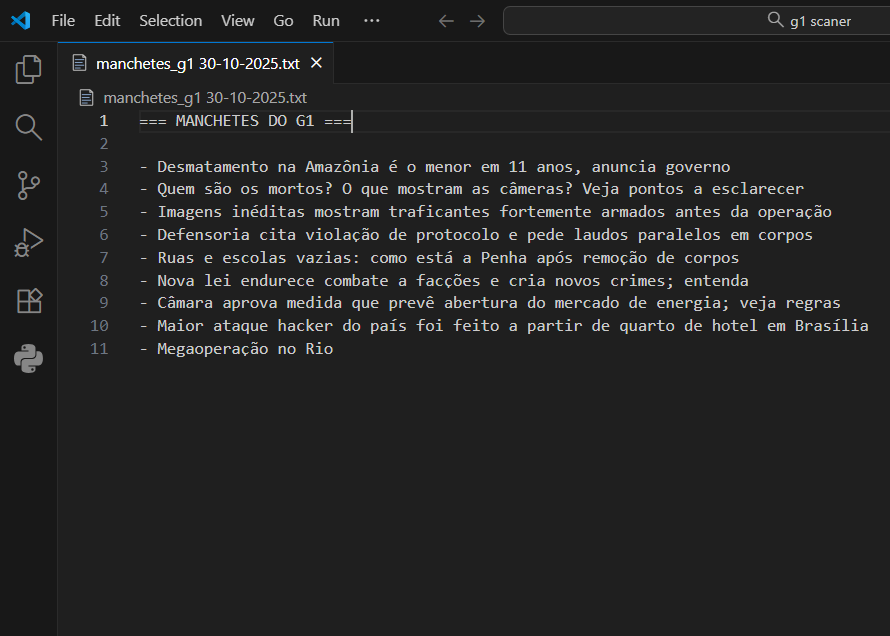Close the manchetes_g1 30-10-2025.txt tab
The width and height of the screenshot is (890, 636).
point(316,63)
